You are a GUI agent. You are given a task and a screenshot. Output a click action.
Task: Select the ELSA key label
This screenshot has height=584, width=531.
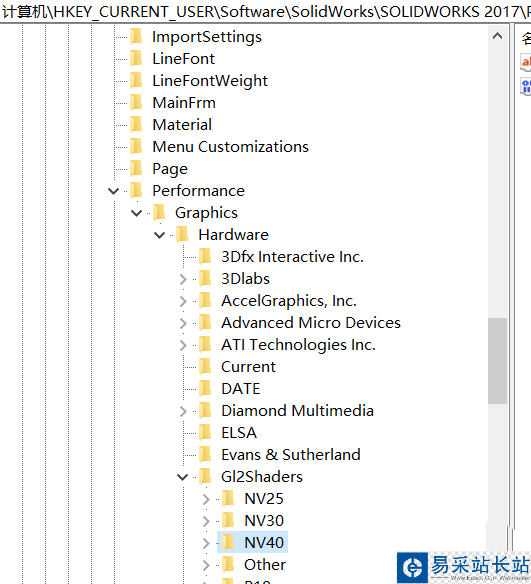coord(239,432)
